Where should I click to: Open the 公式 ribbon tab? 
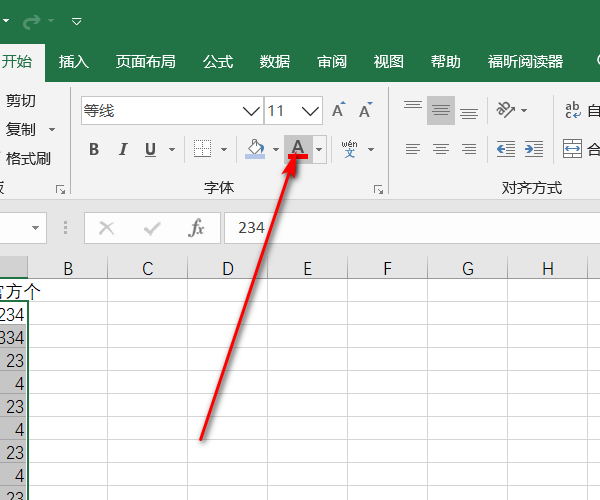click(218, 62)
